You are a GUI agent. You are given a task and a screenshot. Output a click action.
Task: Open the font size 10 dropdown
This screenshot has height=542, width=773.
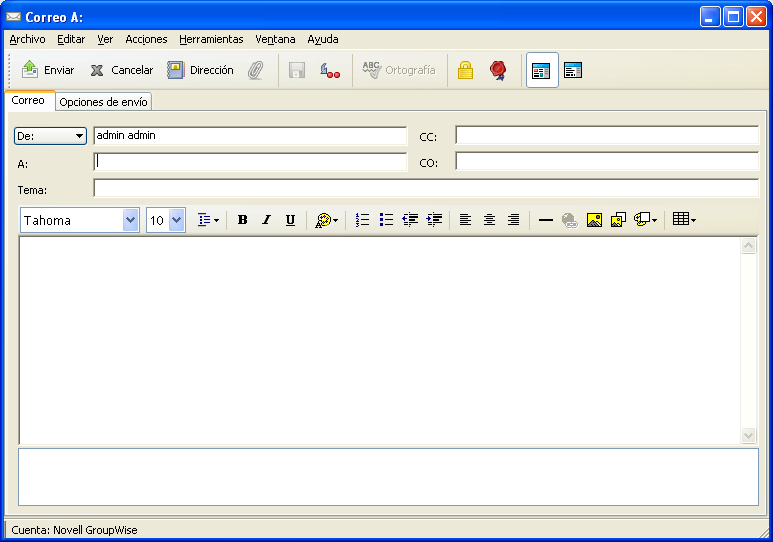[x=176, y=220]
